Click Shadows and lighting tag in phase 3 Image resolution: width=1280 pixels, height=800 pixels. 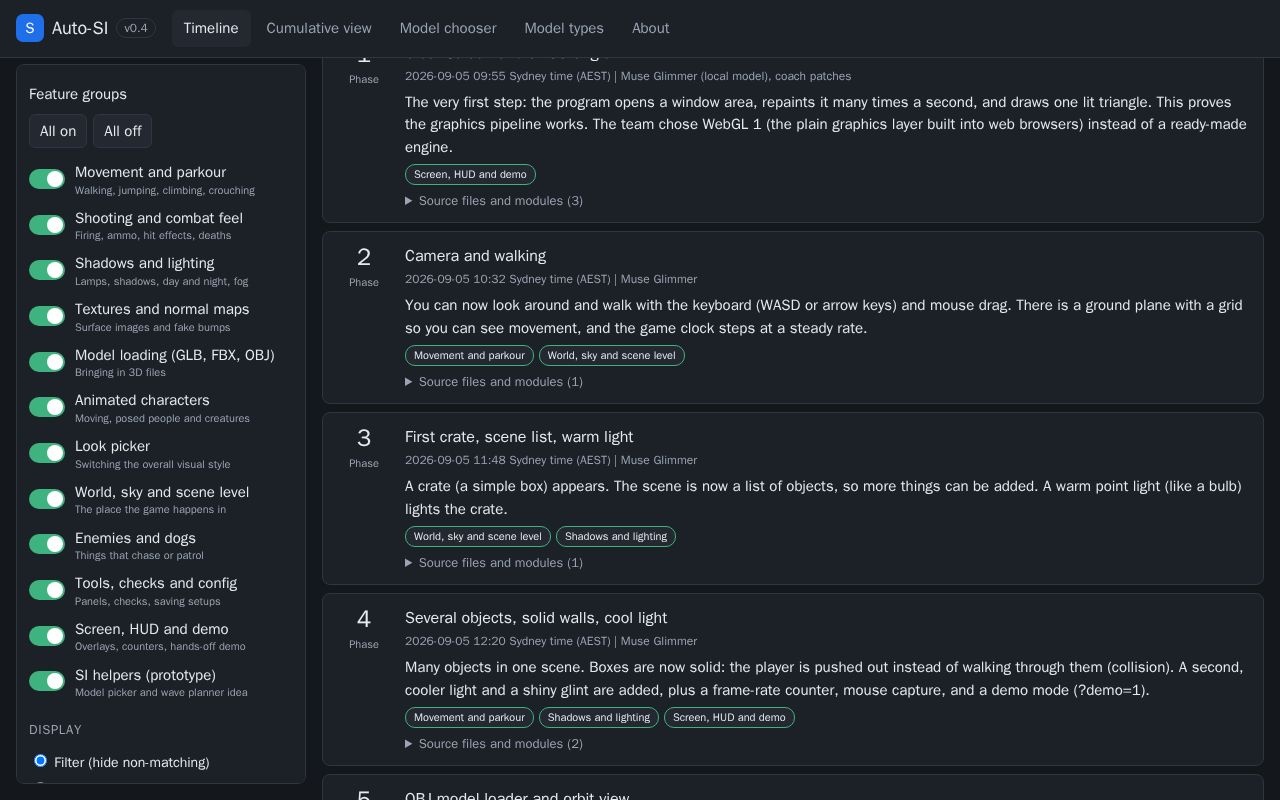pyautogui.click(x=616, y=536)
